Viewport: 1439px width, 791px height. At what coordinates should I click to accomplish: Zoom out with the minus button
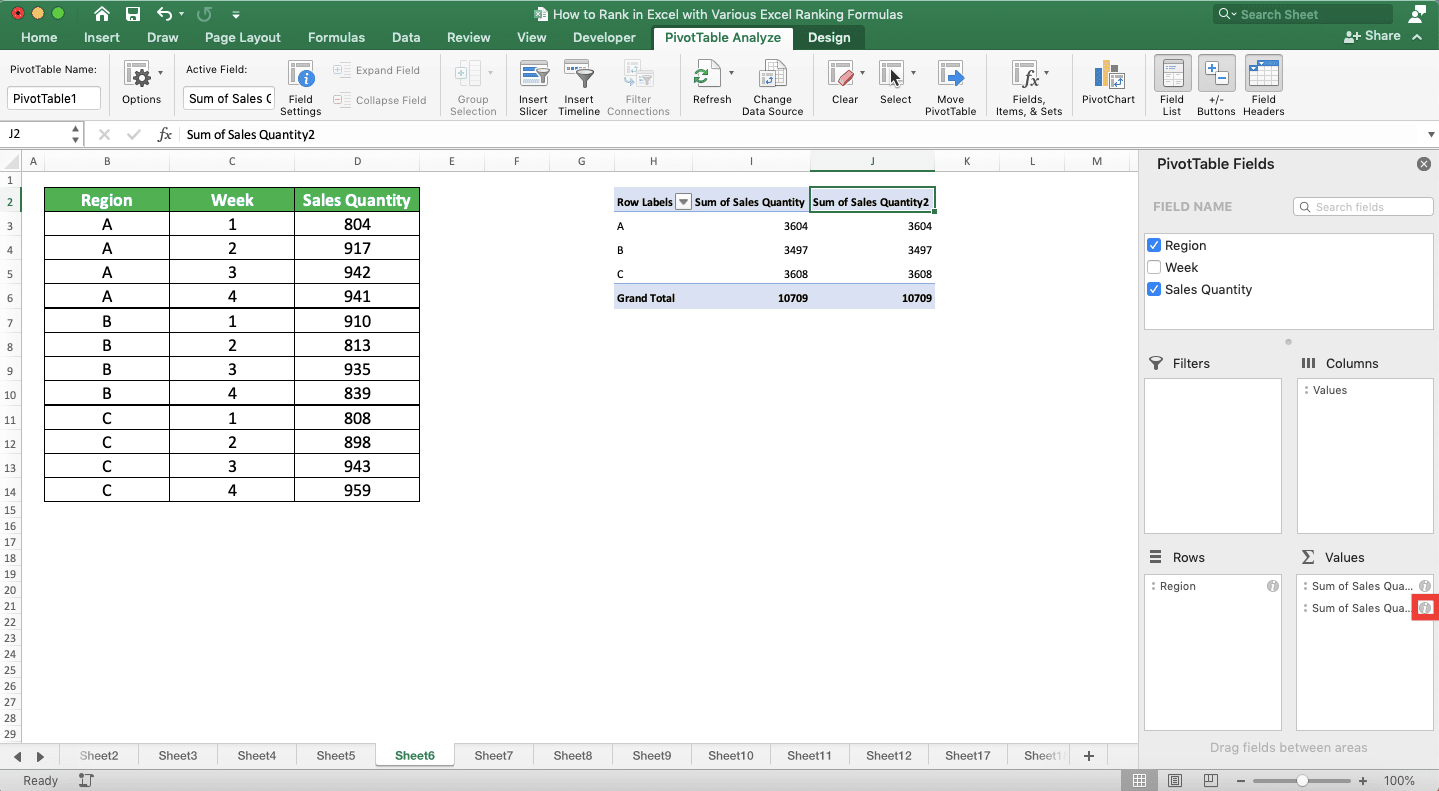(1241, 780)
